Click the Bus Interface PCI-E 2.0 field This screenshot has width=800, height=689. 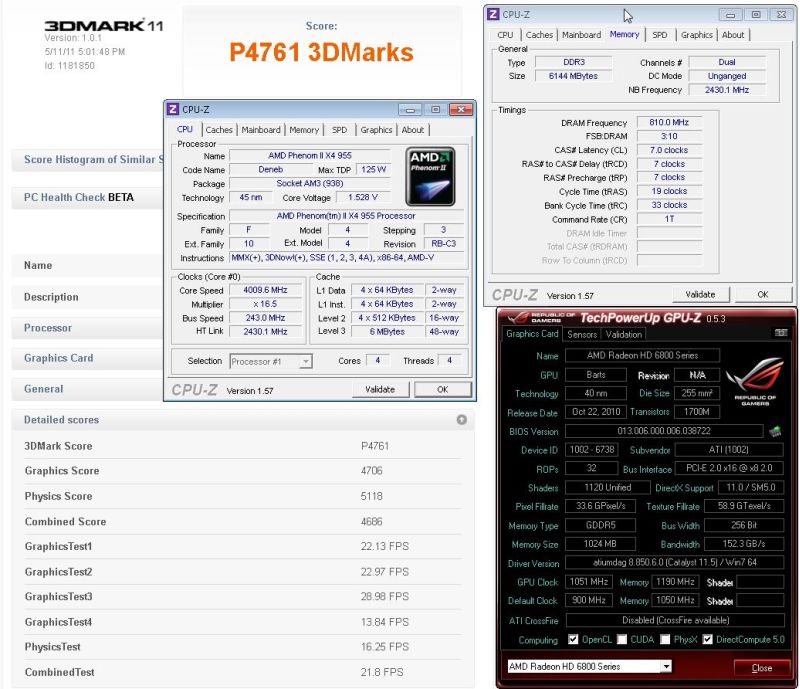pyautogui.click(x=729, y=469)
